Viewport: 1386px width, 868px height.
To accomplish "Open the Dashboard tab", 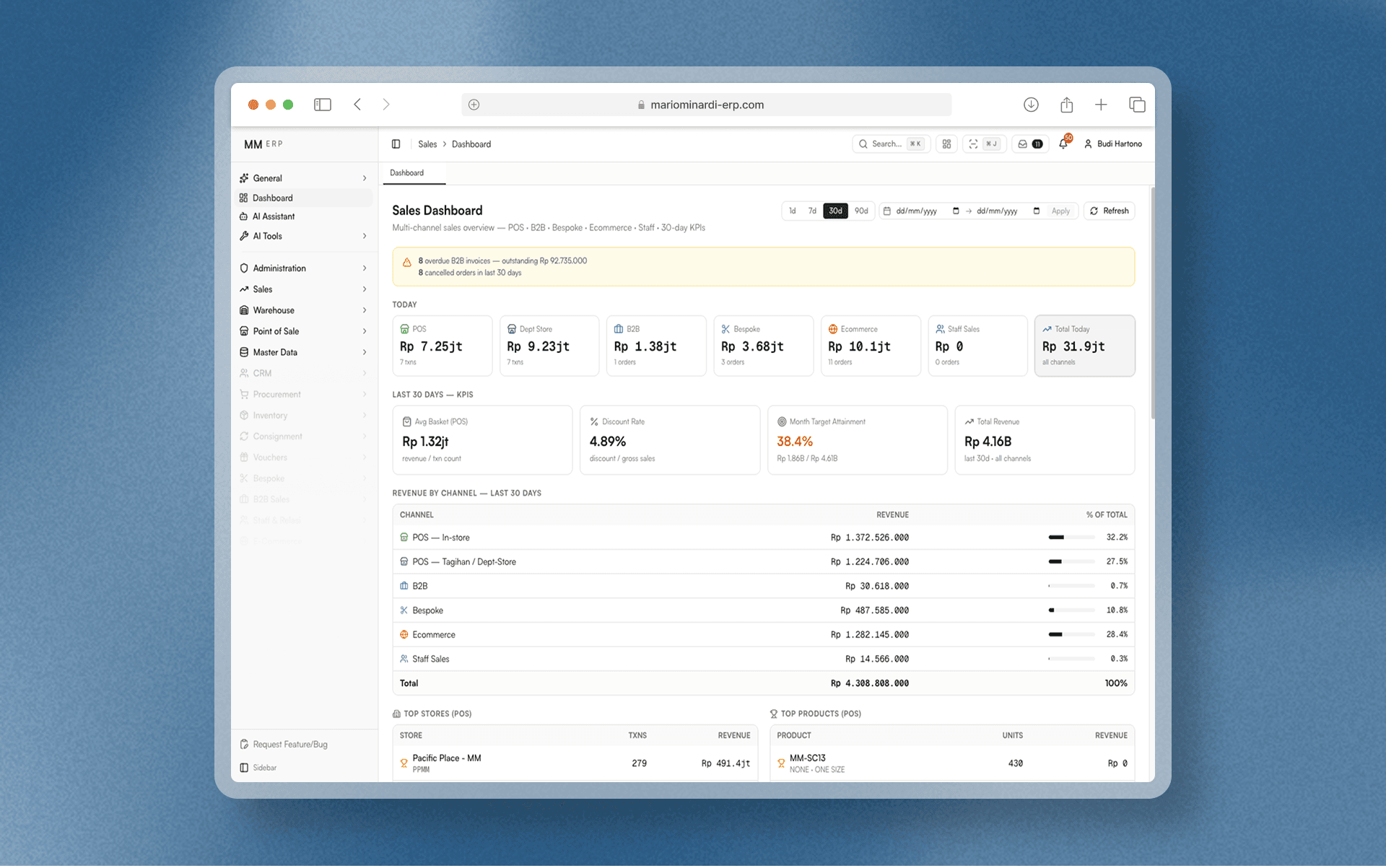I will click(407, 173).
